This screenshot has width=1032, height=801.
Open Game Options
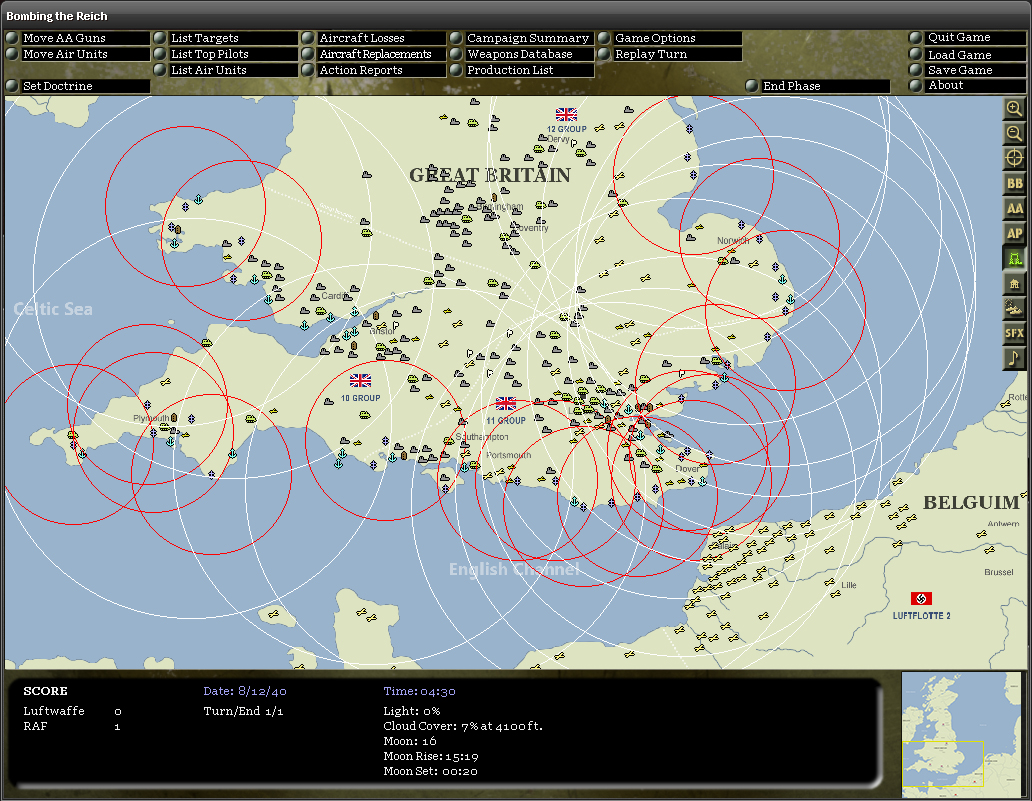(670, 38)
